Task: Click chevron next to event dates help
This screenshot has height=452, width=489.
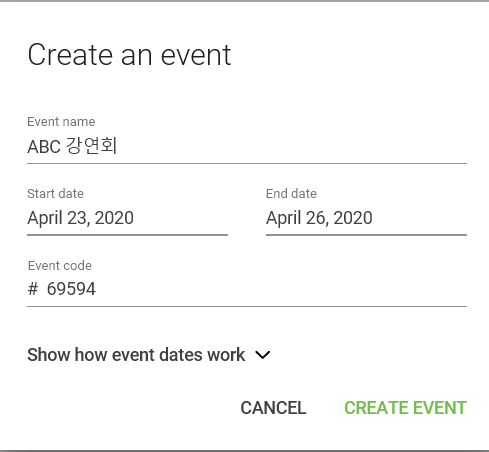Action: (263, 355)
